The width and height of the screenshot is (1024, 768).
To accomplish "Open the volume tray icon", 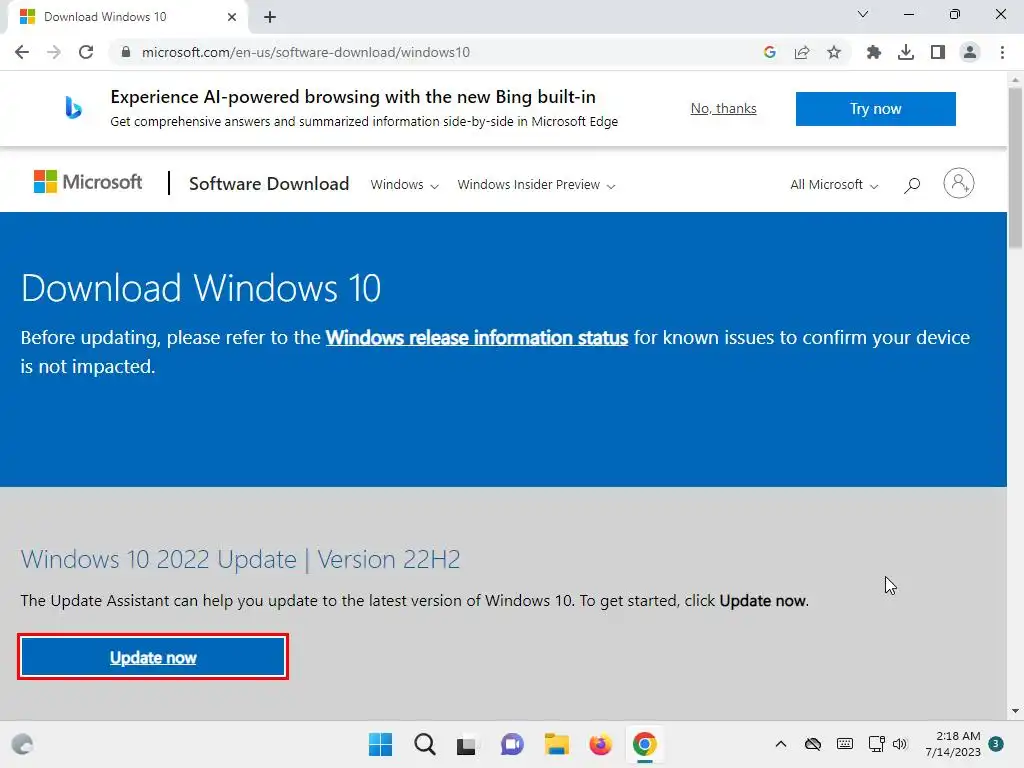I will (x=900, y=744).
